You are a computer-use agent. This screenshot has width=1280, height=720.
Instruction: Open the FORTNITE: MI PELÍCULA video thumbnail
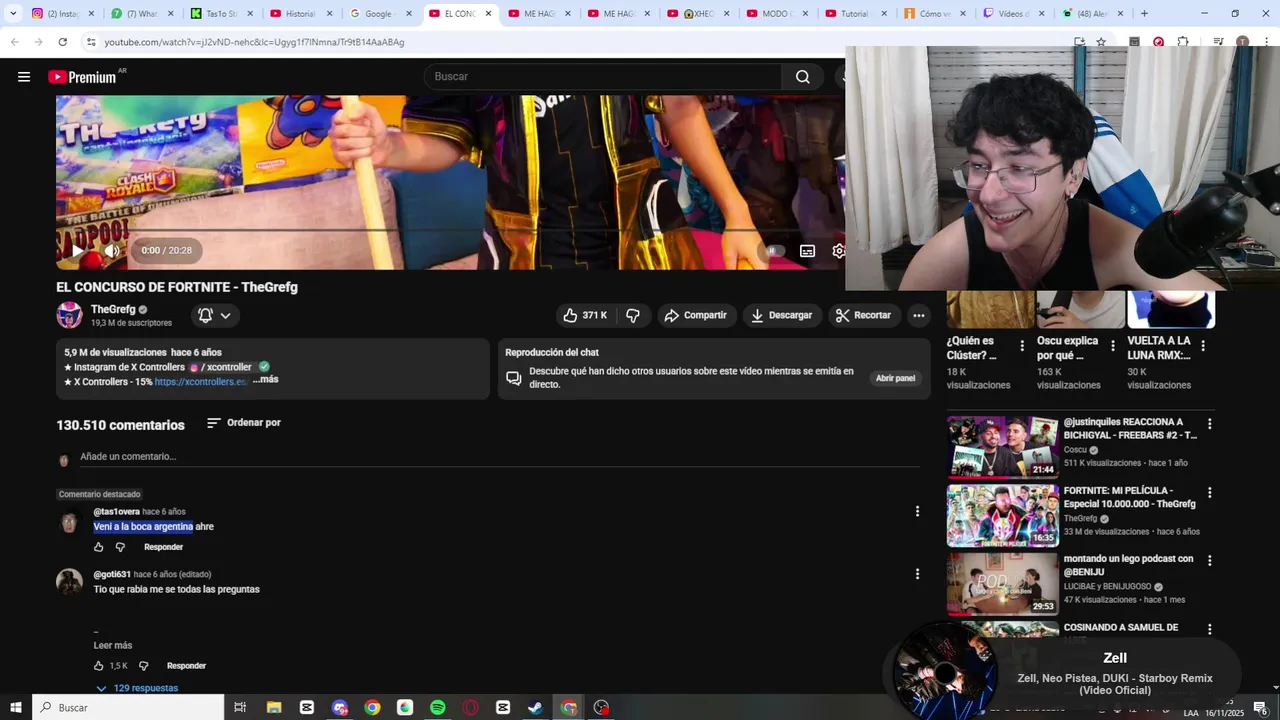pos(1003,516)
